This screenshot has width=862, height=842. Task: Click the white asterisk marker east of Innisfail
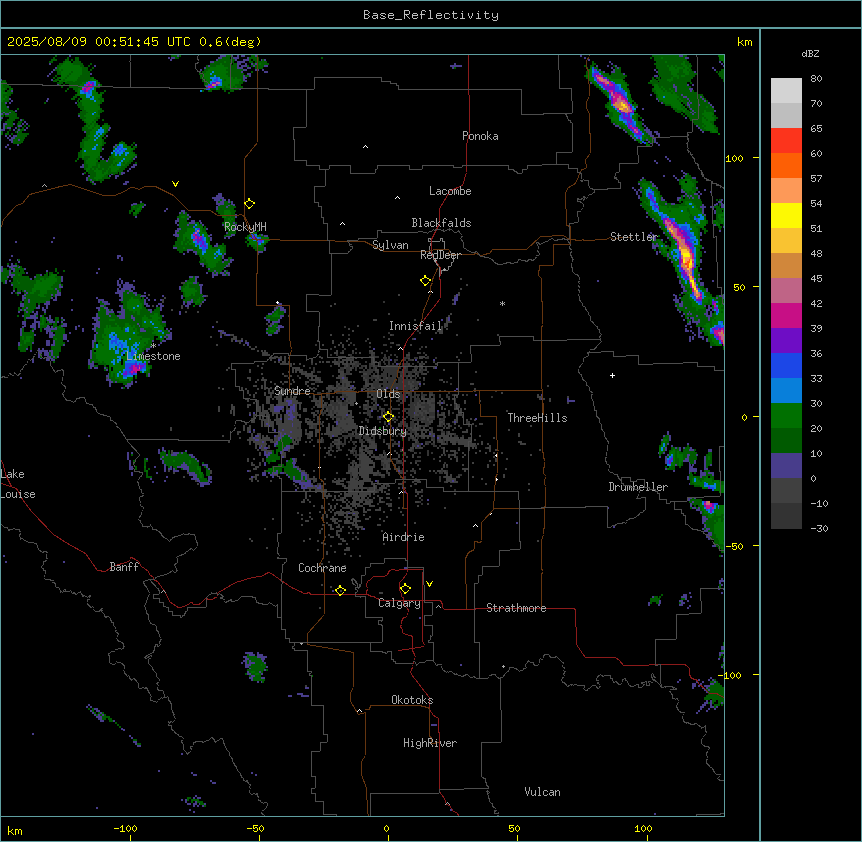[502, 303]
